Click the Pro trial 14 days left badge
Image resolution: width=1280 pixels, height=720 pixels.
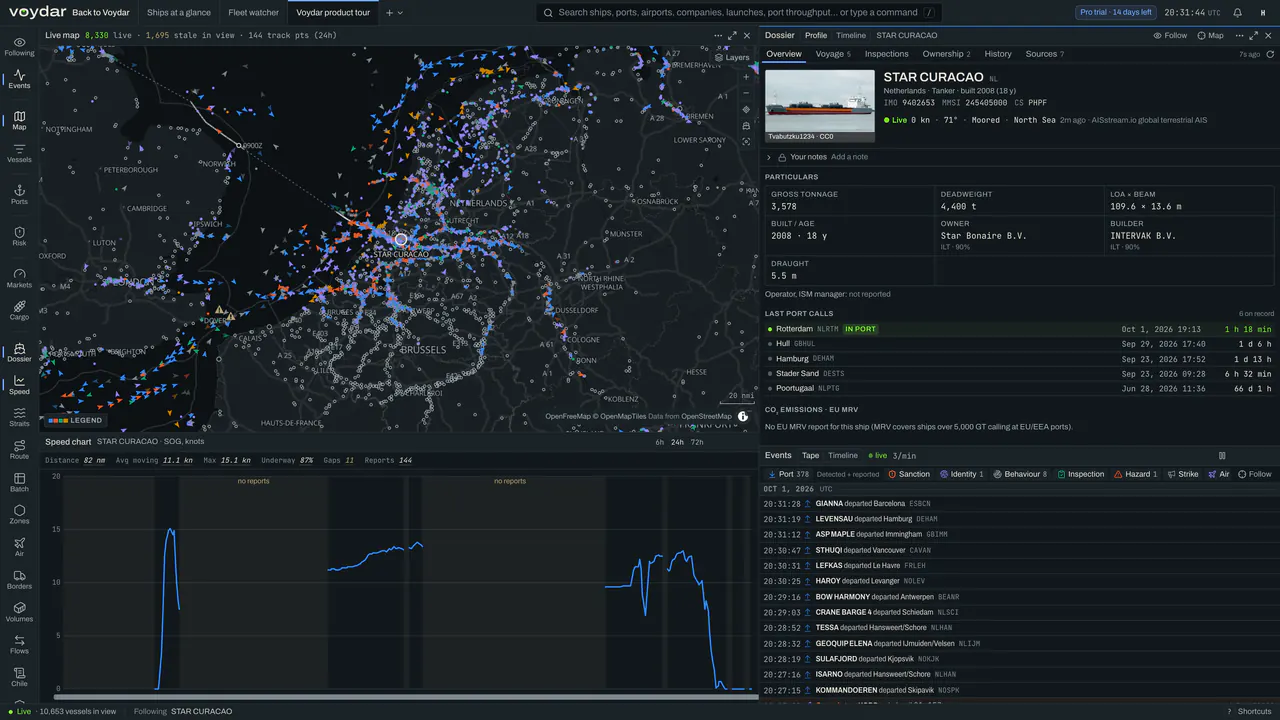1116,13
